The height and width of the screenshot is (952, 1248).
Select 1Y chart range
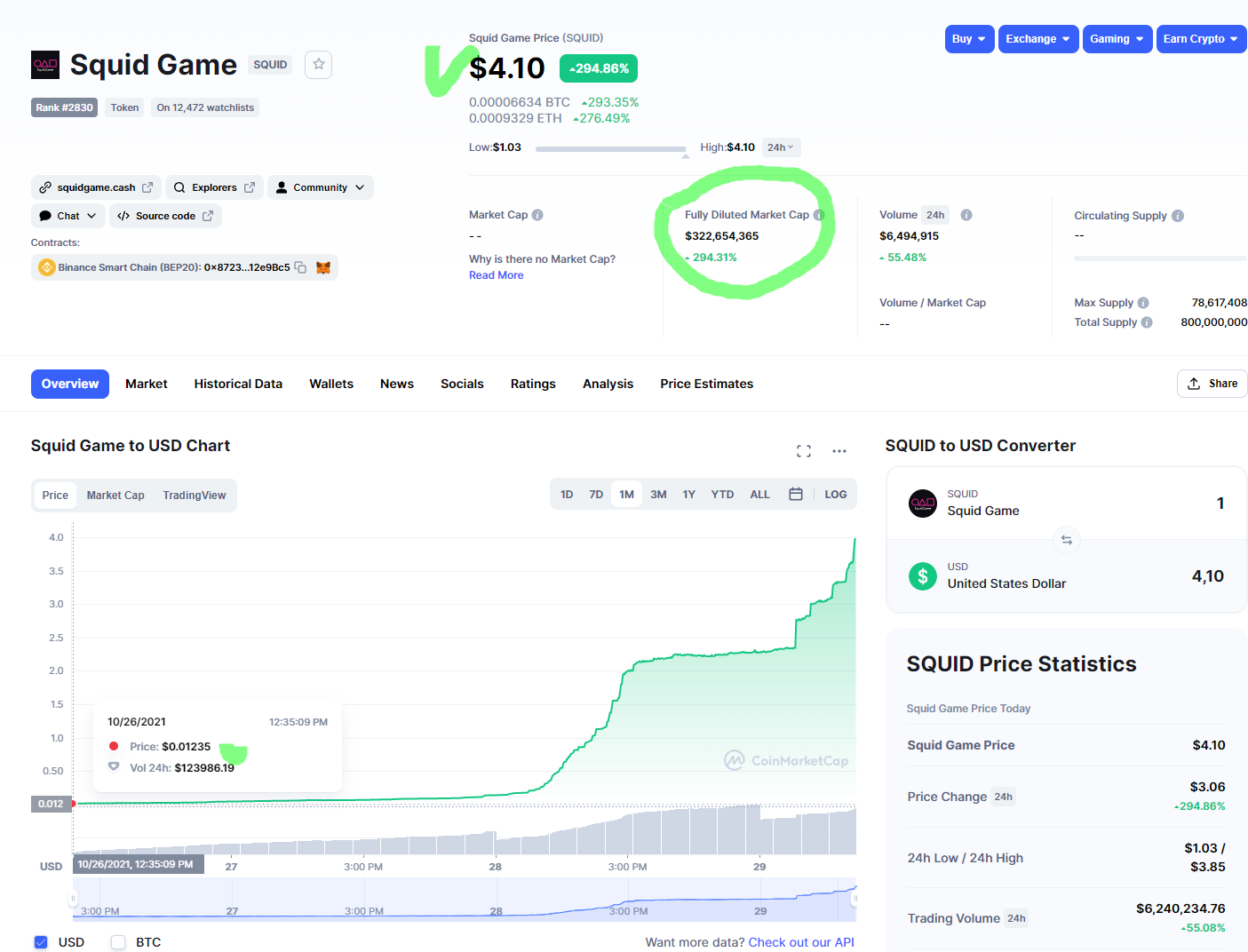pos(688,494)
